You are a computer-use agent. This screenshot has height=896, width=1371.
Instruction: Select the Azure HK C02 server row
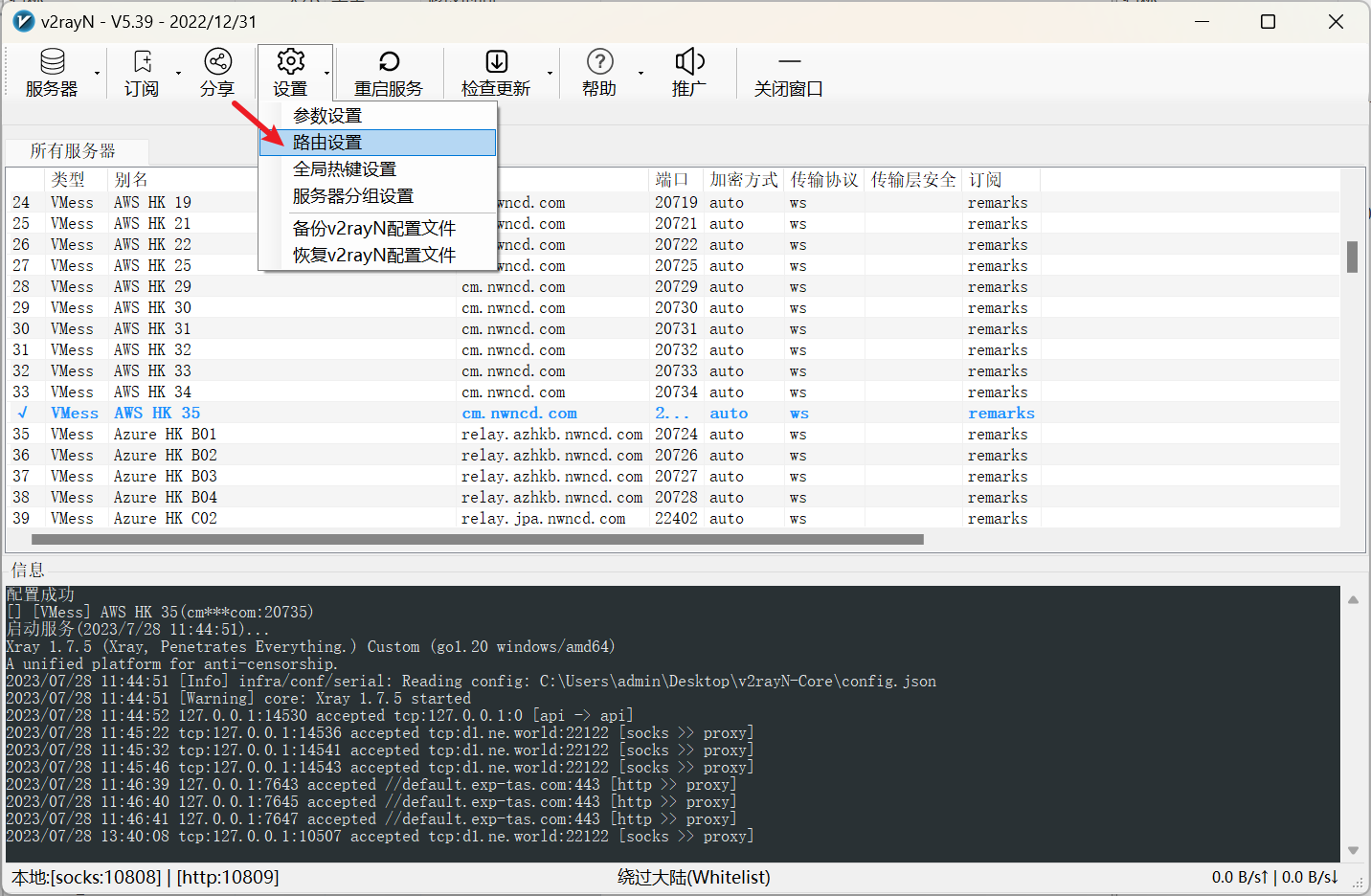coord(673,519)
